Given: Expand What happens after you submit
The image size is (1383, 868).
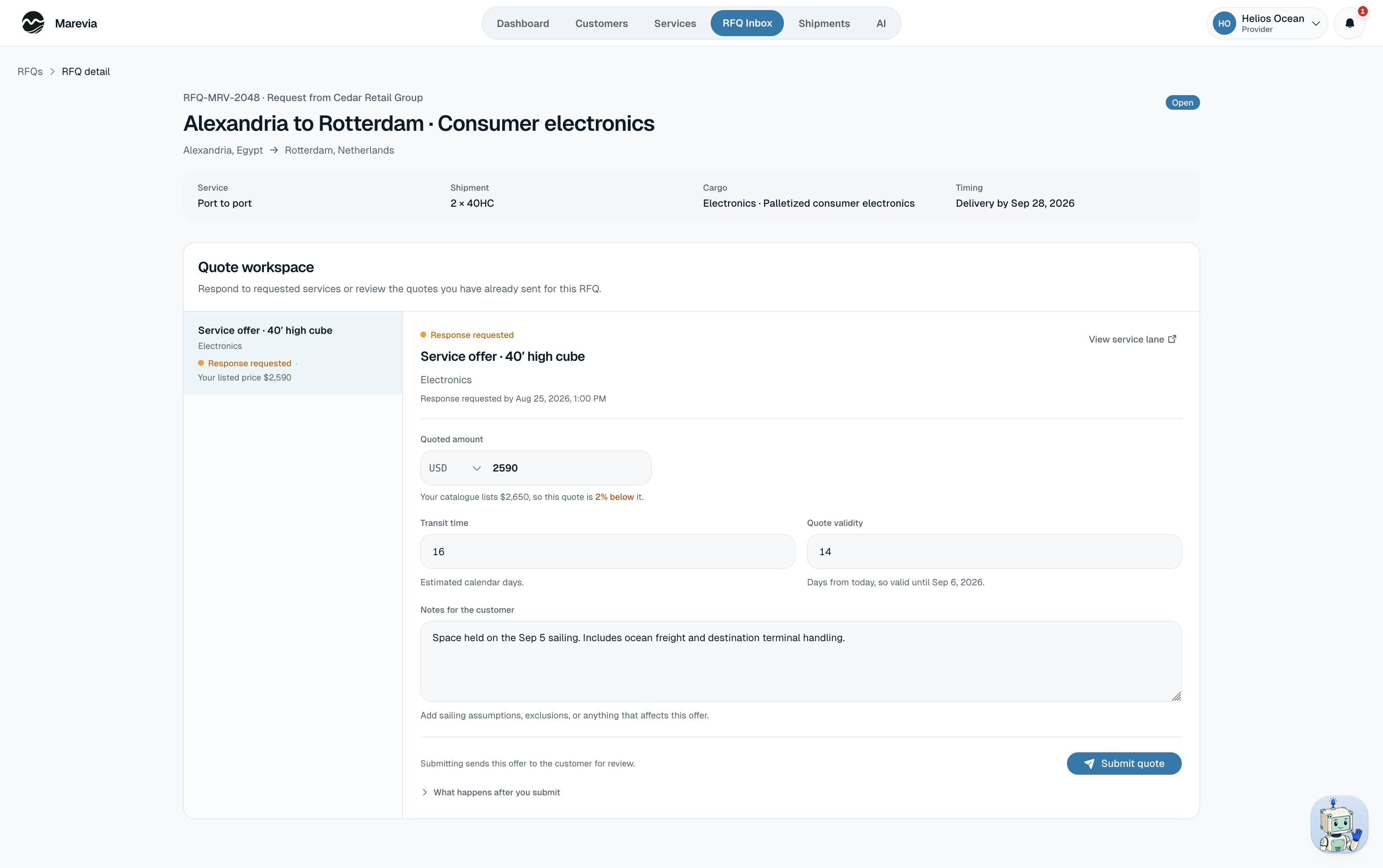Looking at the screenshot, I should pyautogui.click(x=490, y=792).
